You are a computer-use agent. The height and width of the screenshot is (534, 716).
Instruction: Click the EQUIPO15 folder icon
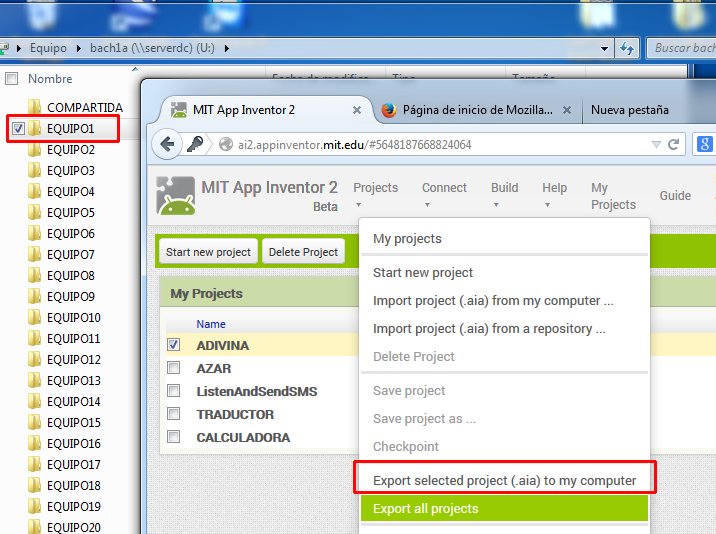(34, 423)
